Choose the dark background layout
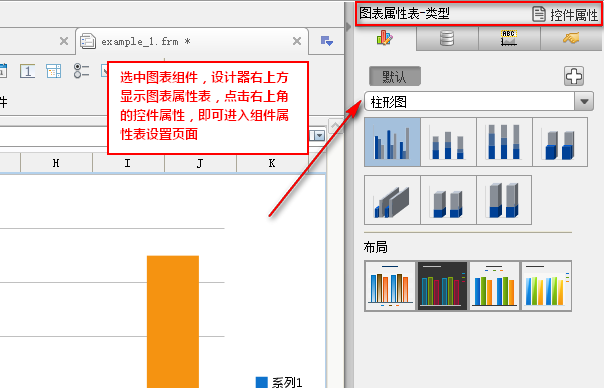The image size is (604, 388). [x=442, y=286]
